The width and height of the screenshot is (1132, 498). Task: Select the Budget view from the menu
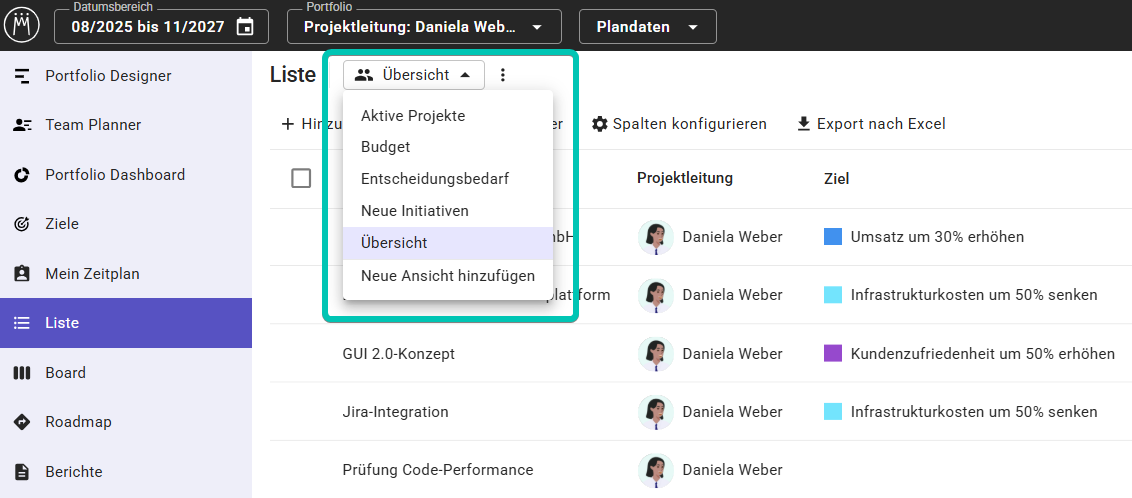coord(386,147)
